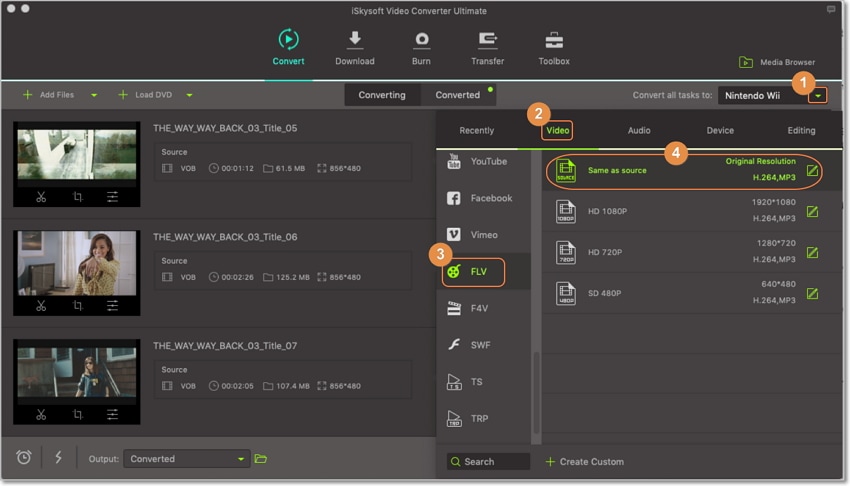850x486 pixels.
Task: Switch to the Converting tab
Action: [382, 95]
